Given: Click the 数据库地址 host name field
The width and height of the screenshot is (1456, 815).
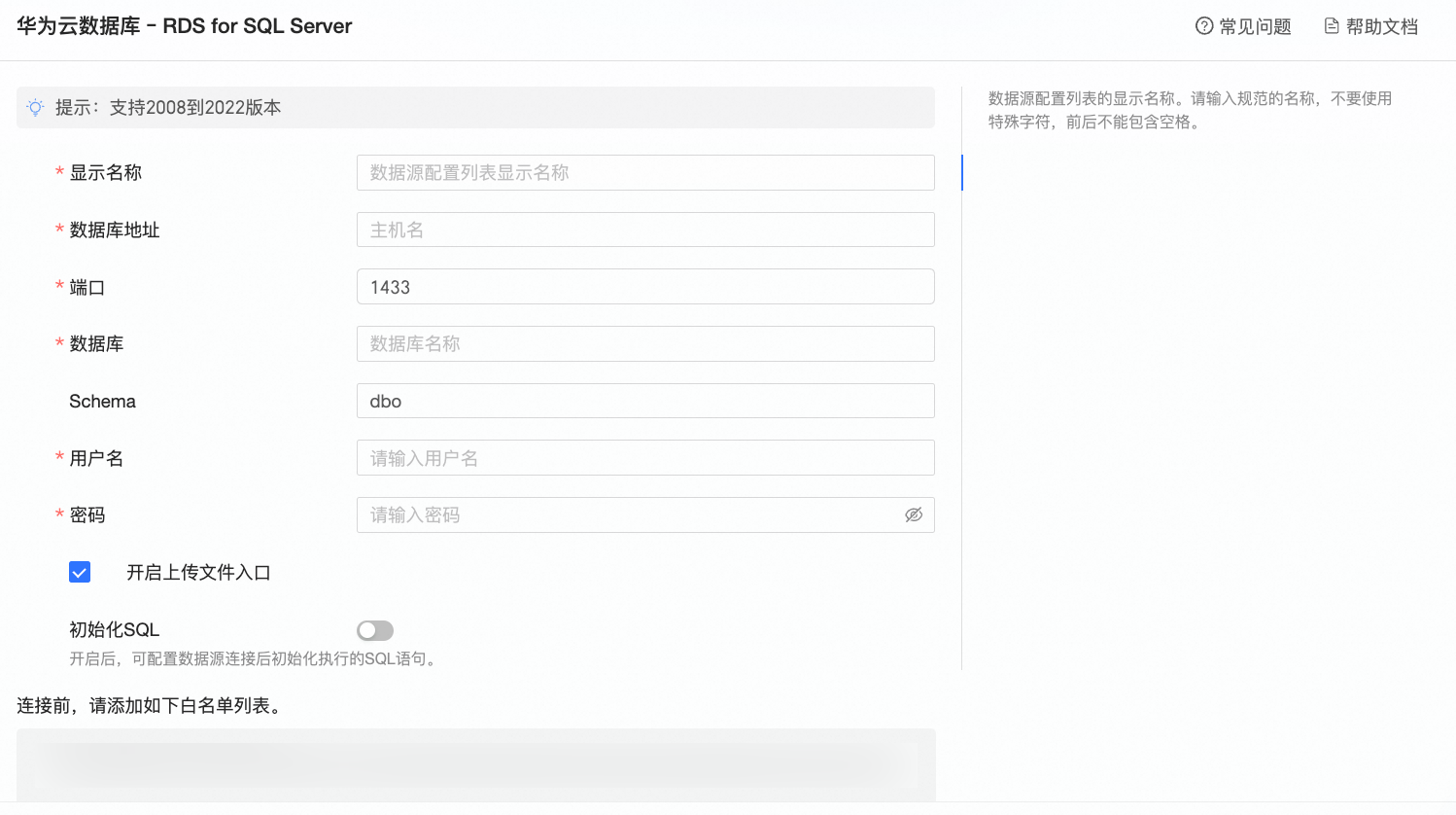Looking at the screenshot, I should click(645, 230).
